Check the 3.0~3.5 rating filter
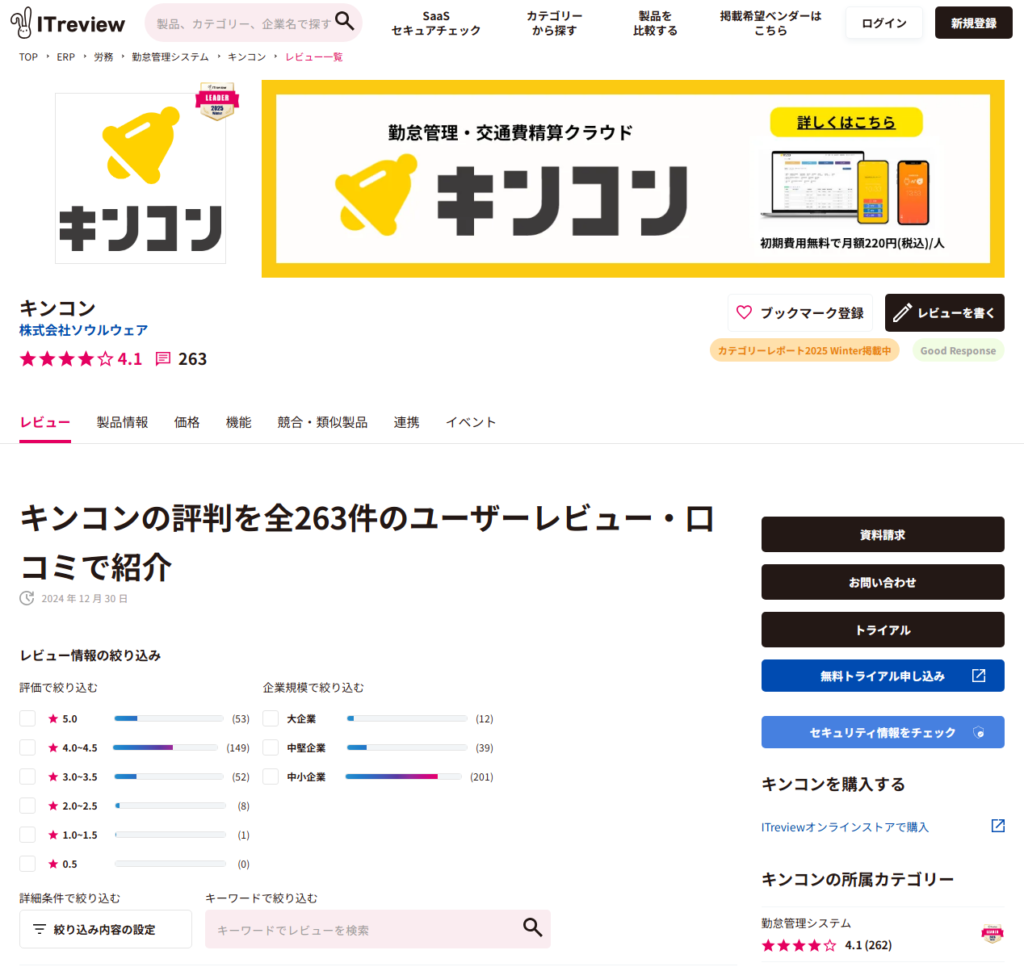 [x=27, y=776]
